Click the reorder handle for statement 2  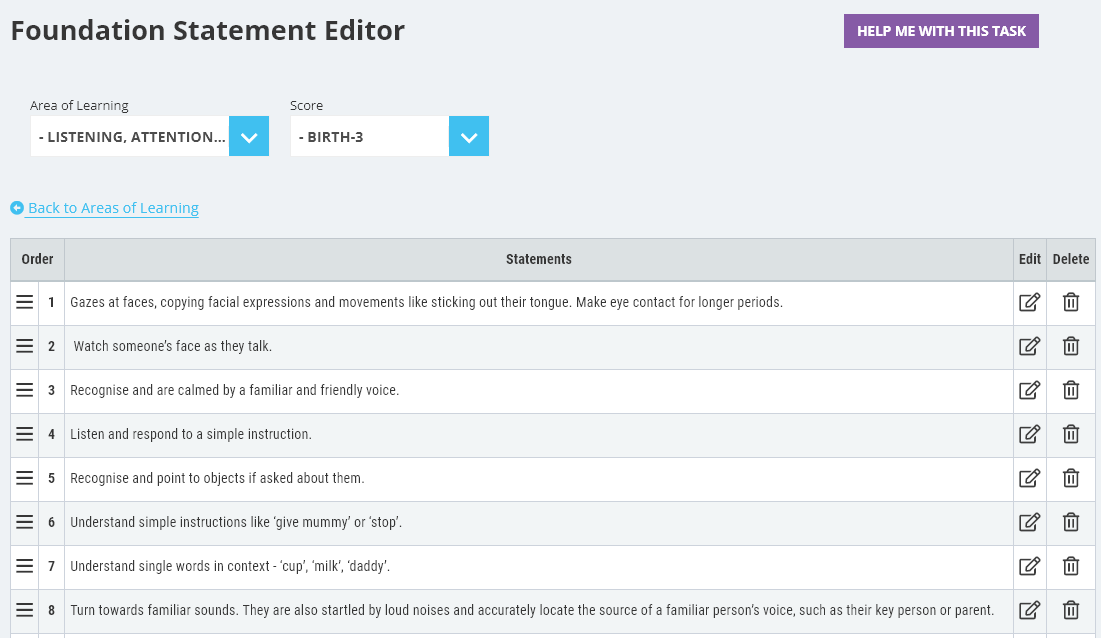pos(25,346)
